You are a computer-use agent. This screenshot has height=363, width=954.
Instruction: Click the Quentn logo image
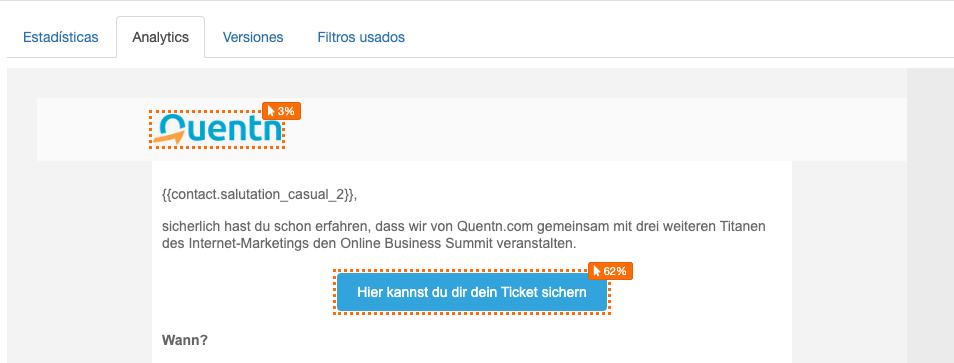[217, 130]
